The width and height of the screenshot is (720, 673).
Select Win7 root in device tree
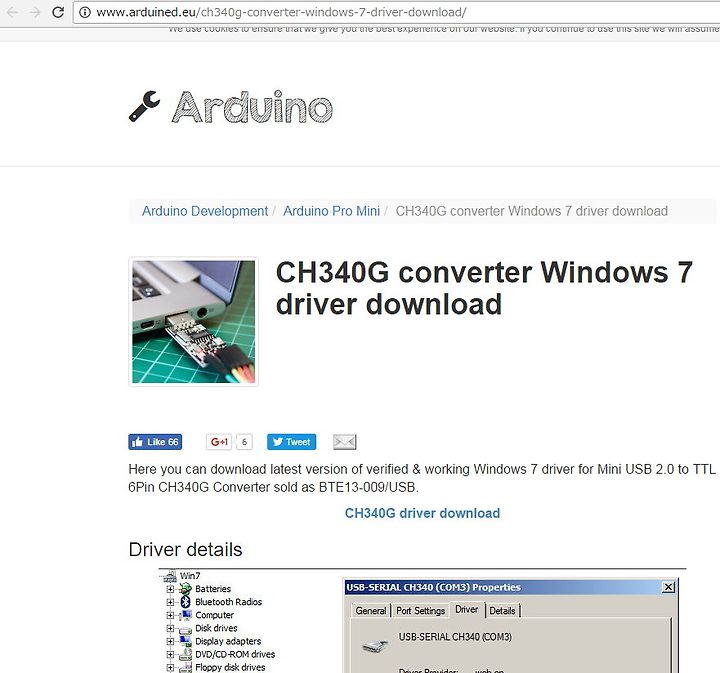click(190, 576)
